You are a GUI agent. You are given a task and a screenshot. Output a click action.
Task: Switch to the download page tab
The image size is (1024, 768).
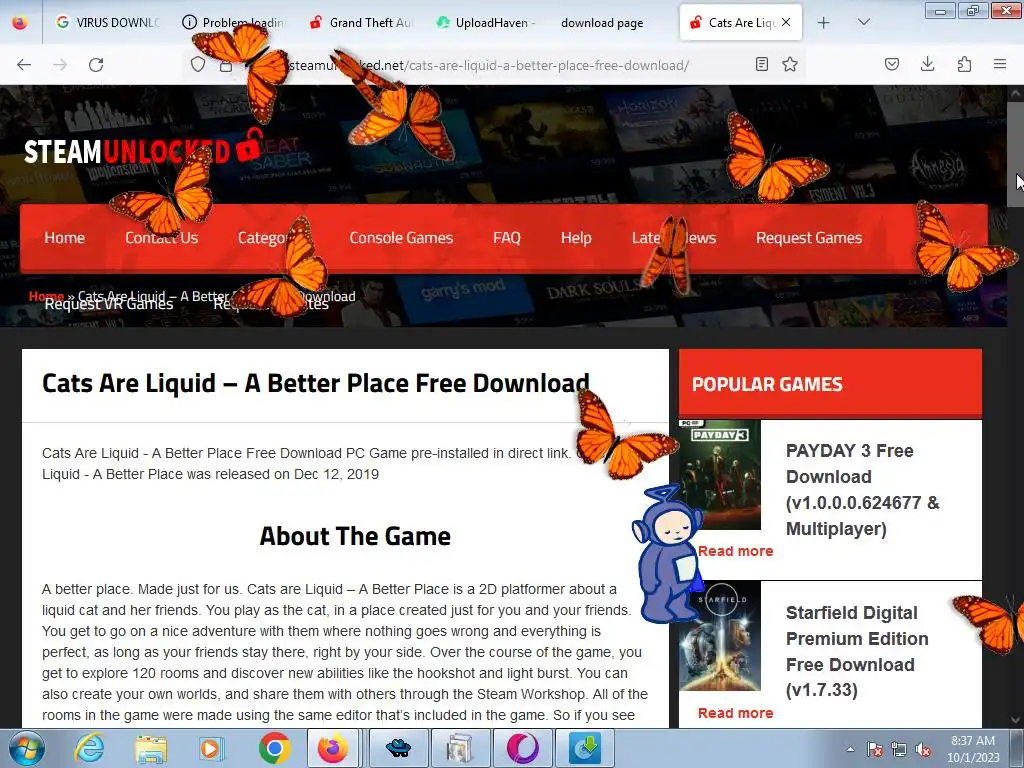(602, 23)
